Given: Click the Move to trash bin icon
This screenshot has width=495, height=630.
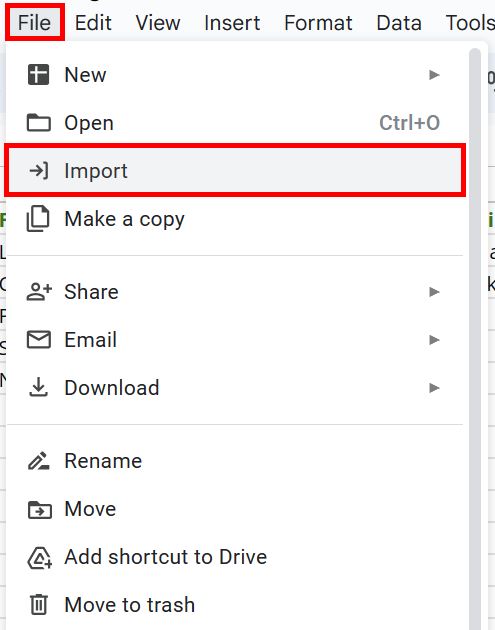Looking at the screenshot, I should pos(39,605).
